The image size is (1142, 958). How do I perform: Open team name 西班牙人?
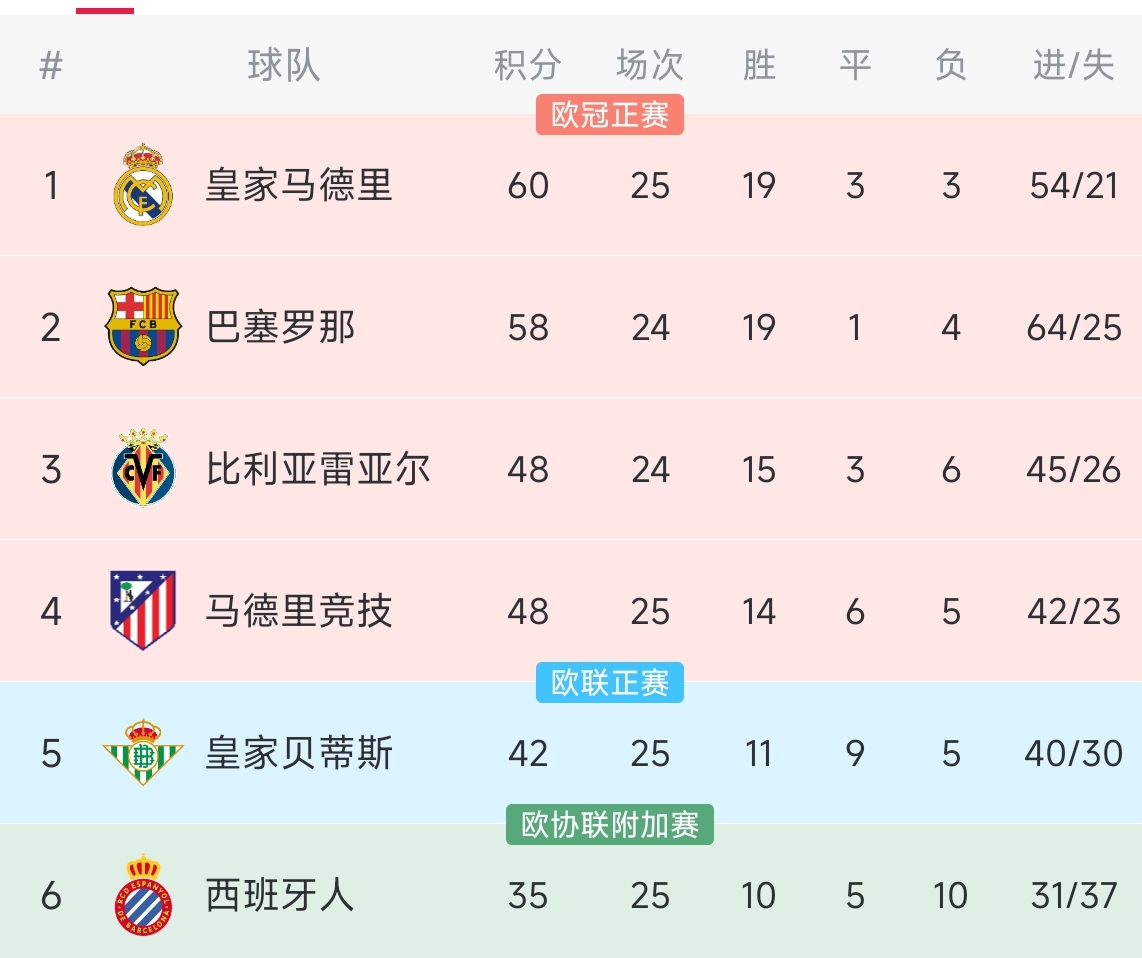(x=280, y=895)
